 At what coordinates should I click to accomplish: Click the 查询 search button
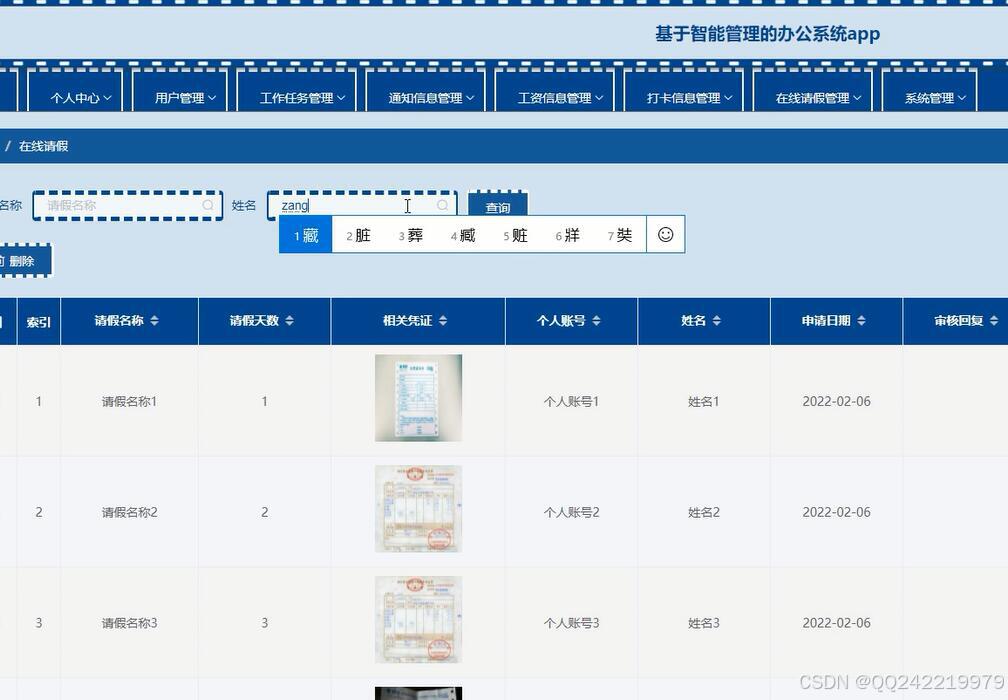[x=497, y=207]
